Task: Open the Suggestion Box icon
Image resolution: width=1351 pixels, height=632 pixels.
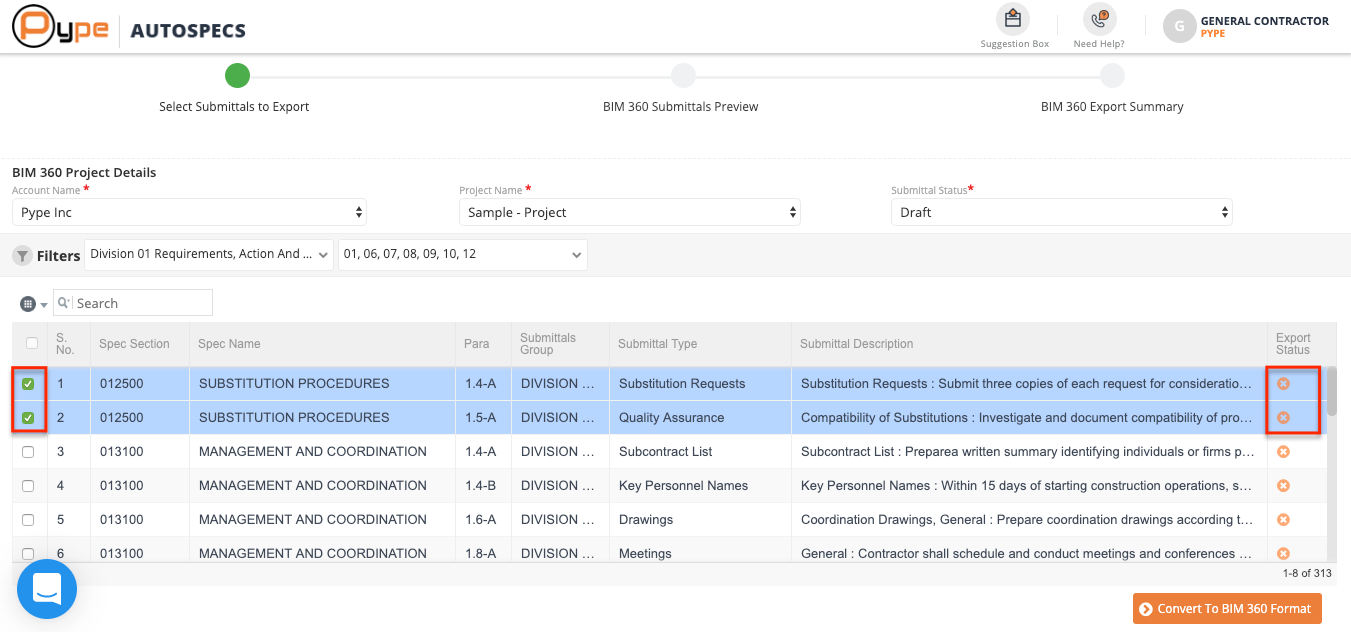Action: (1013, 19)
